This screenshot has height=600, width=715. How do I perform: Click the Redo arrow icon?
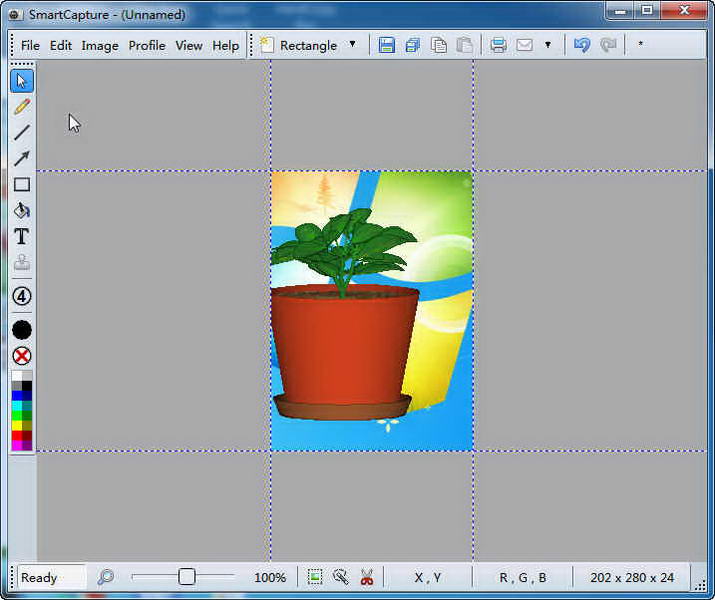pos(608,45)
